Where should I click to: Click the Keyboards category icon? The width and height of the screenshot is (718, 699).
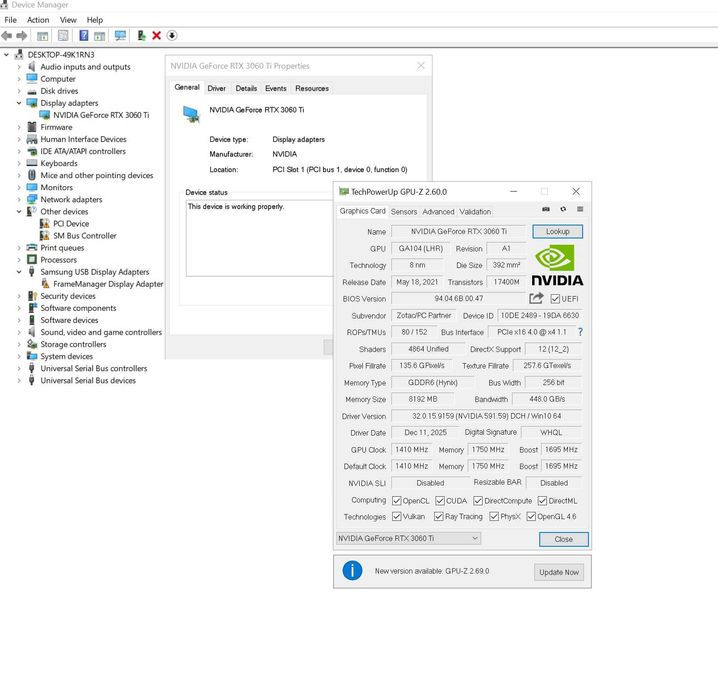coord(32,163)
